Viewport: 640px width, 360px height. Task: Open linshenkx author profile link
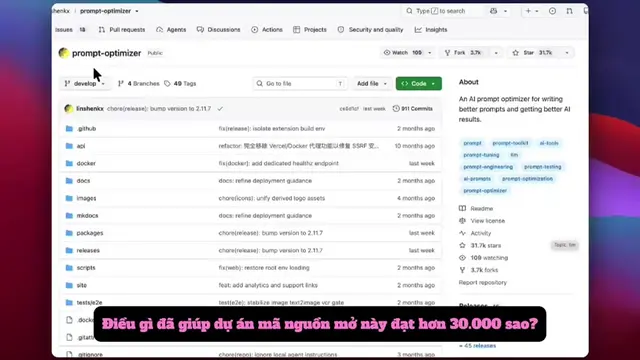(x=90, y=109)
